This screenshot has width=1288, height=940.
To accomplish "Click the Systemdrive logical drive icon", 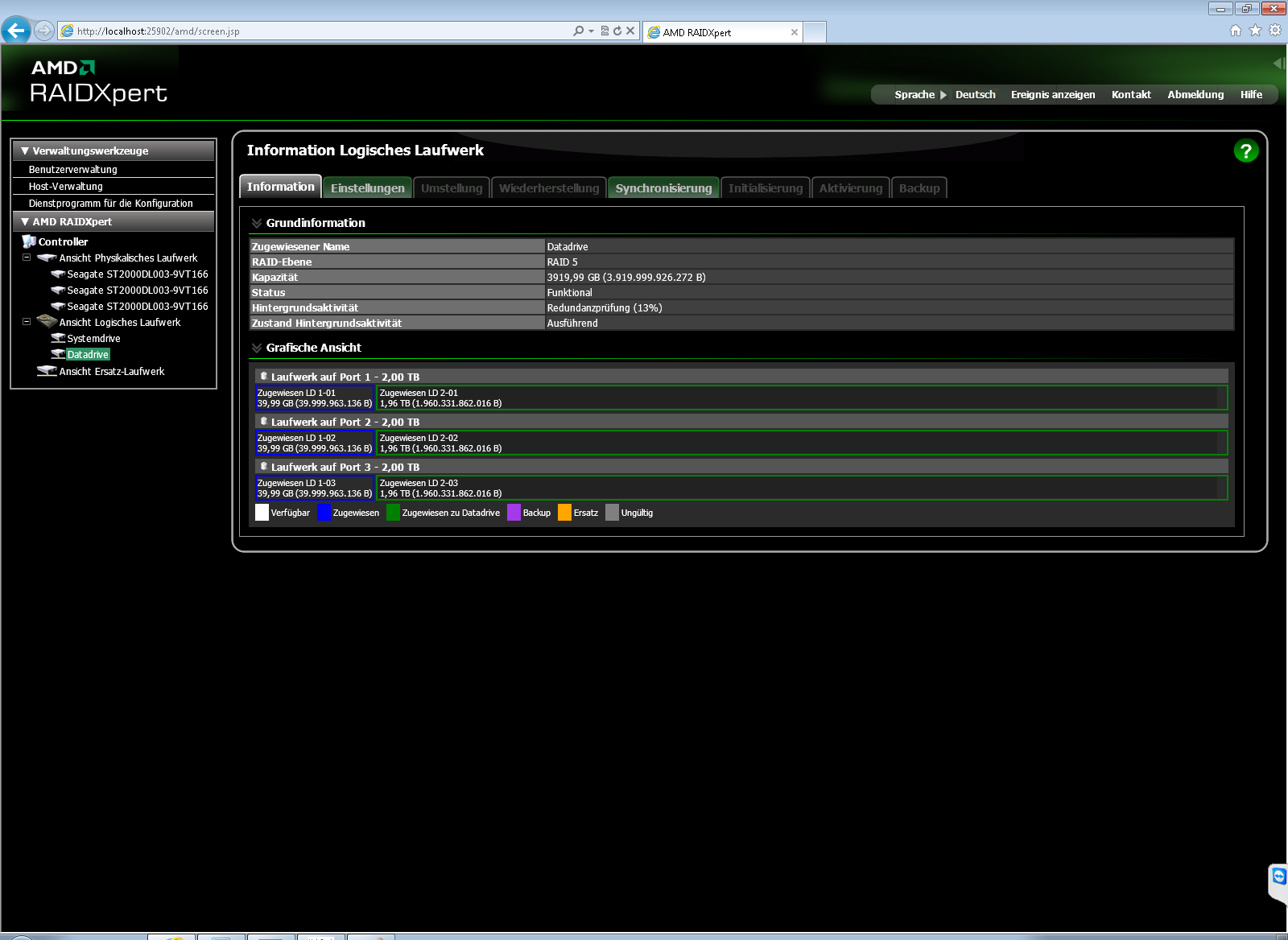I will [58, 339].
